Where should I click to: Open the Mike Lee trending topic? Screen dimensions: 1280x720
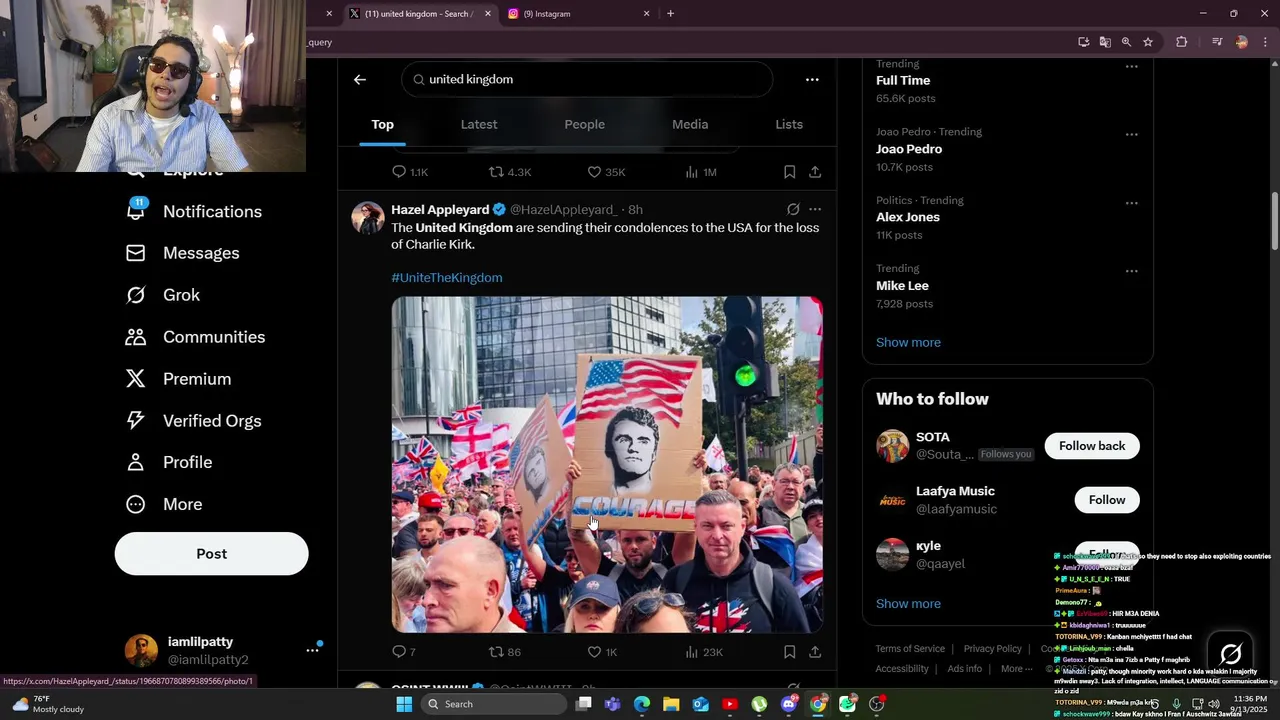(902, 286)
